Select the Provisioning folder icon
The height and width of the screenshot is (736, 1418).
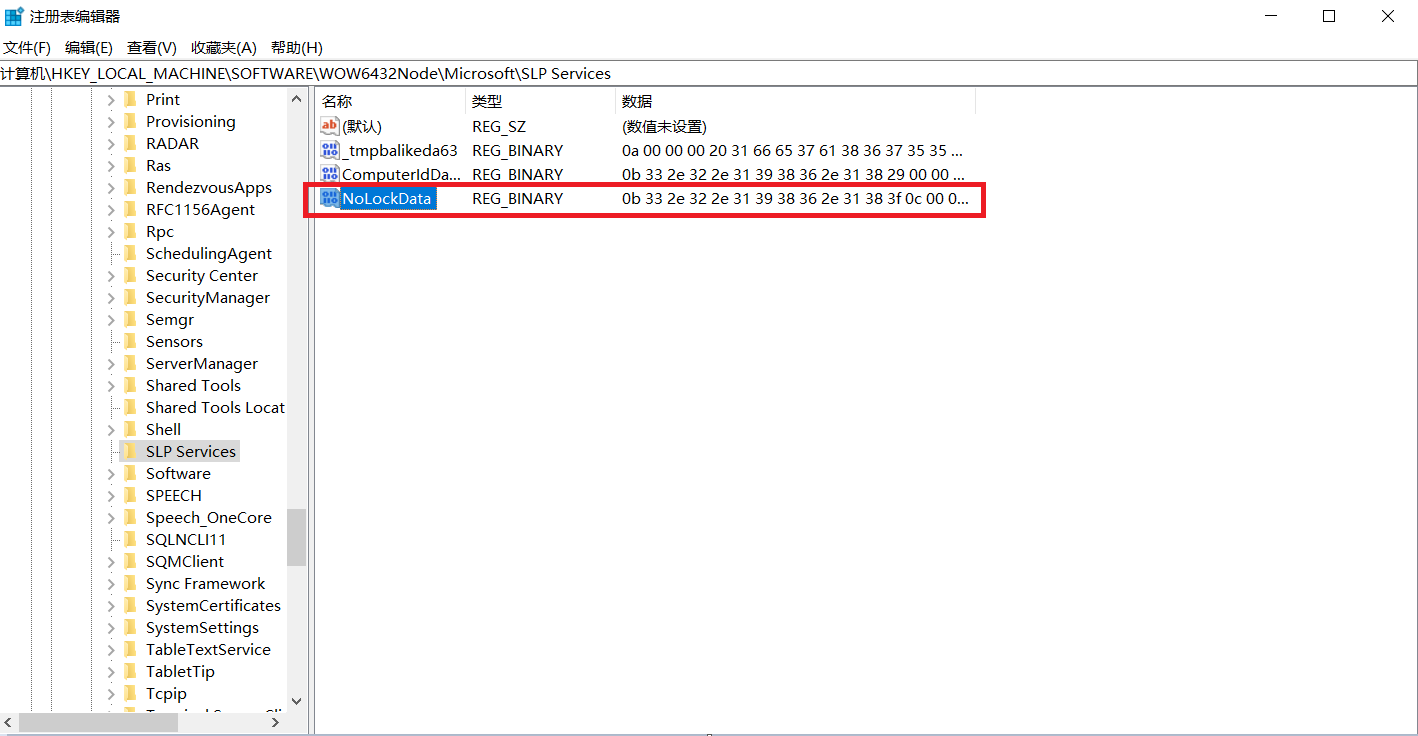(x=130, y=122)
